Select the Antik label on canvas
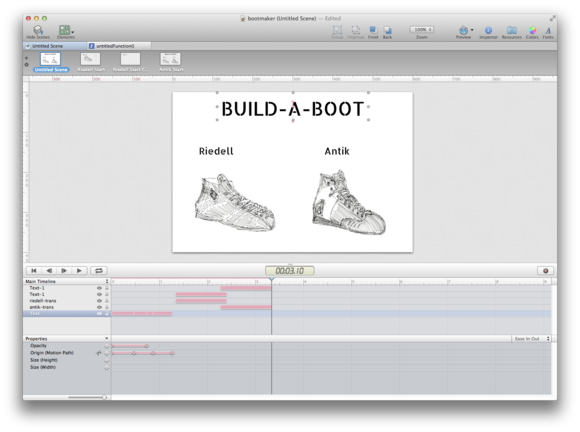 tap(337, 151)
